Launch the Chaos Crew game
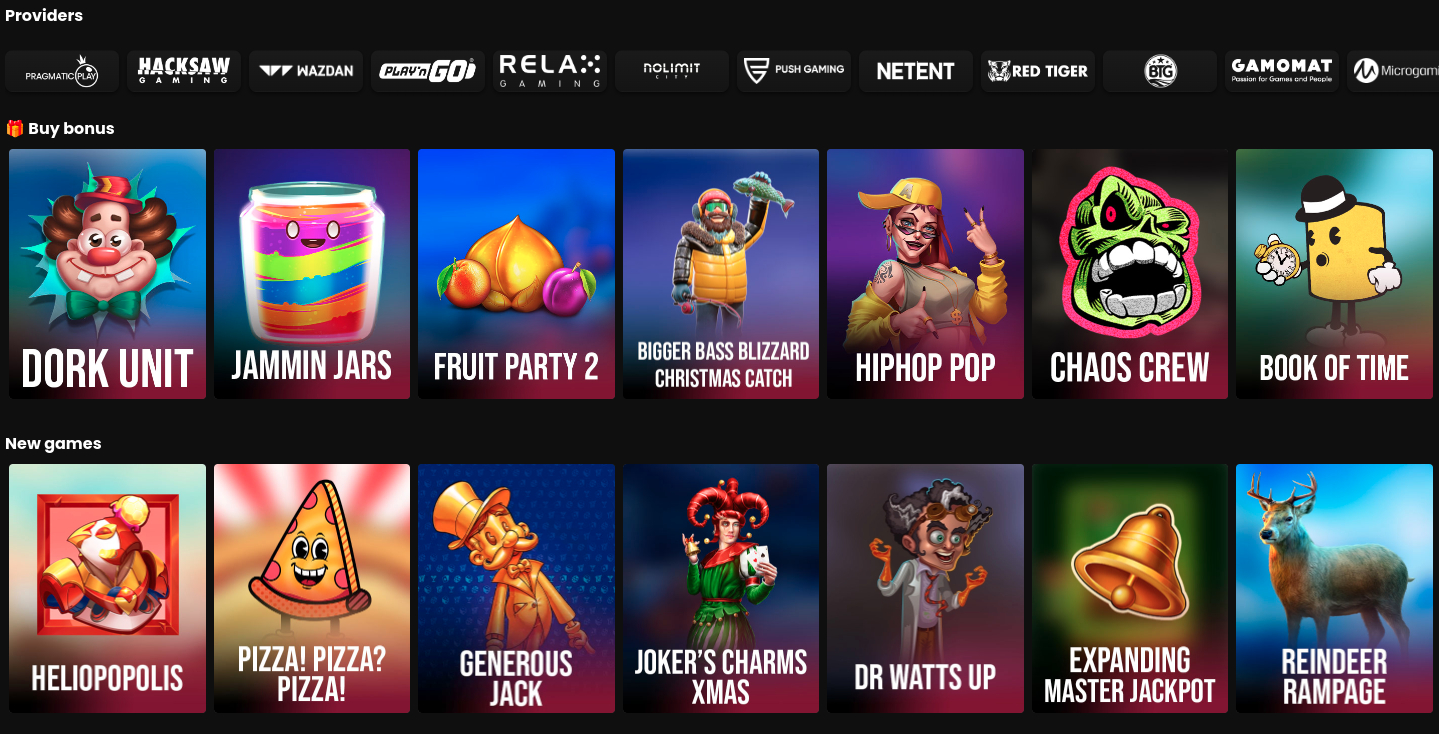This screenshot has height=734, width=1439. tap(1130, 274)
